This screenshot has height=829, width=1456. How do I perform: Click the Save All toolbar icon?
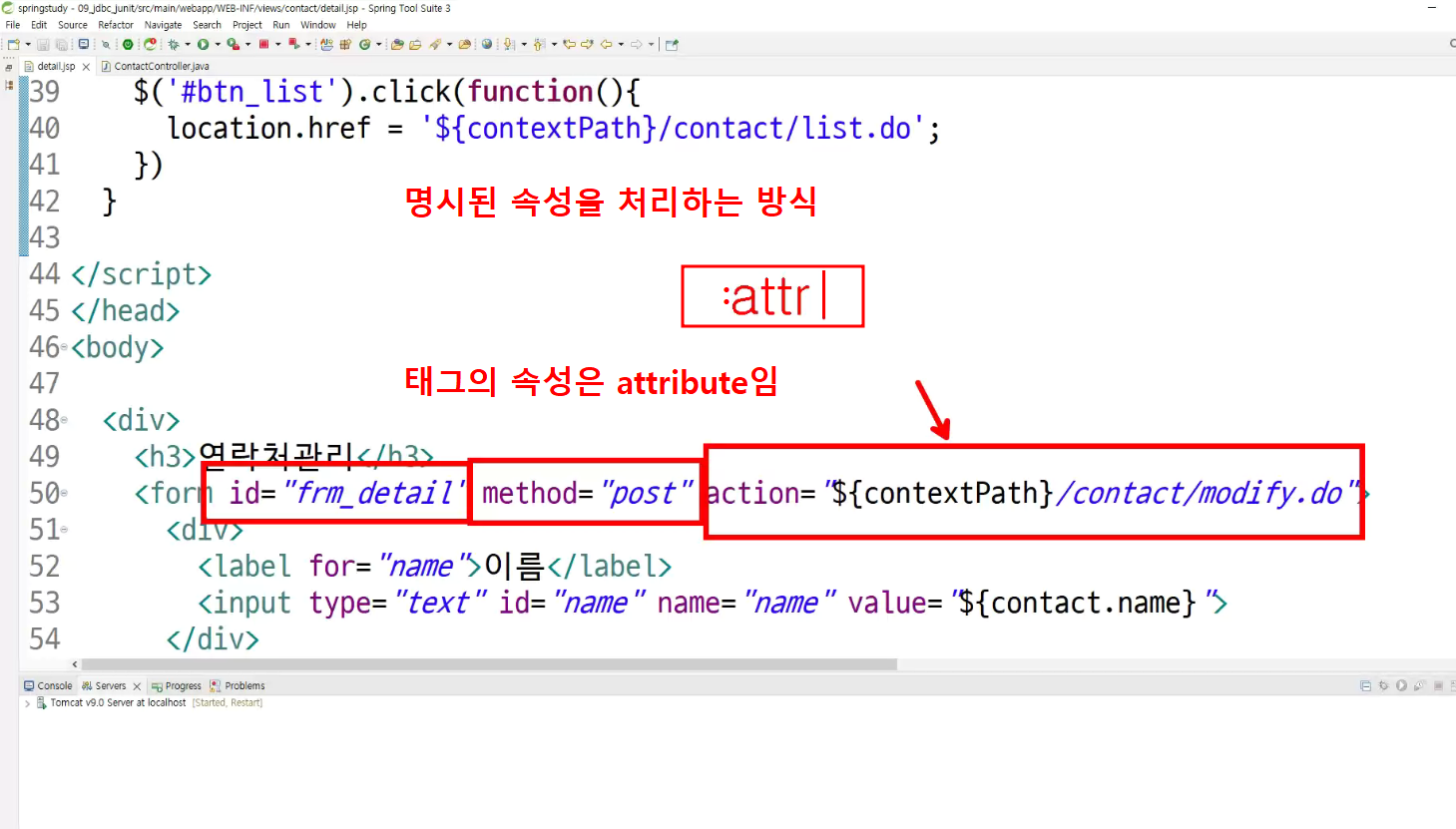(x=62, y=44)
